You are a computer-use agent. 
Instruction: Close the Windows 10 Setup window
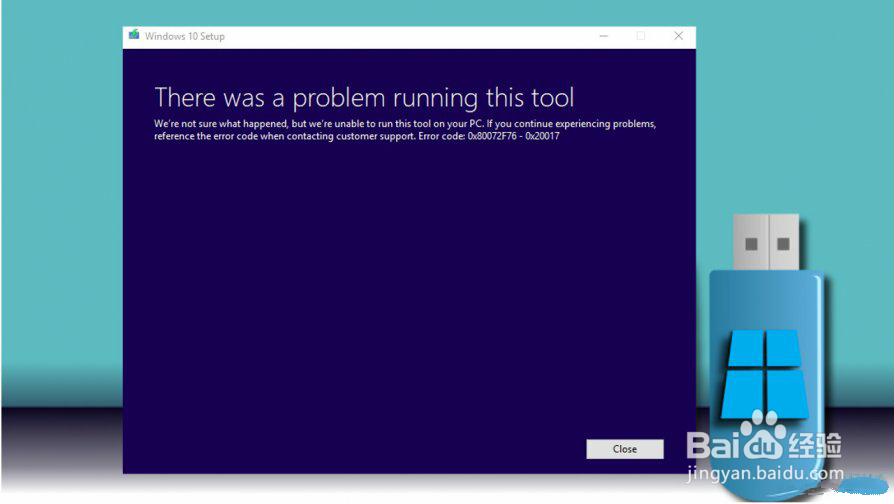click(x=678, y=36)
